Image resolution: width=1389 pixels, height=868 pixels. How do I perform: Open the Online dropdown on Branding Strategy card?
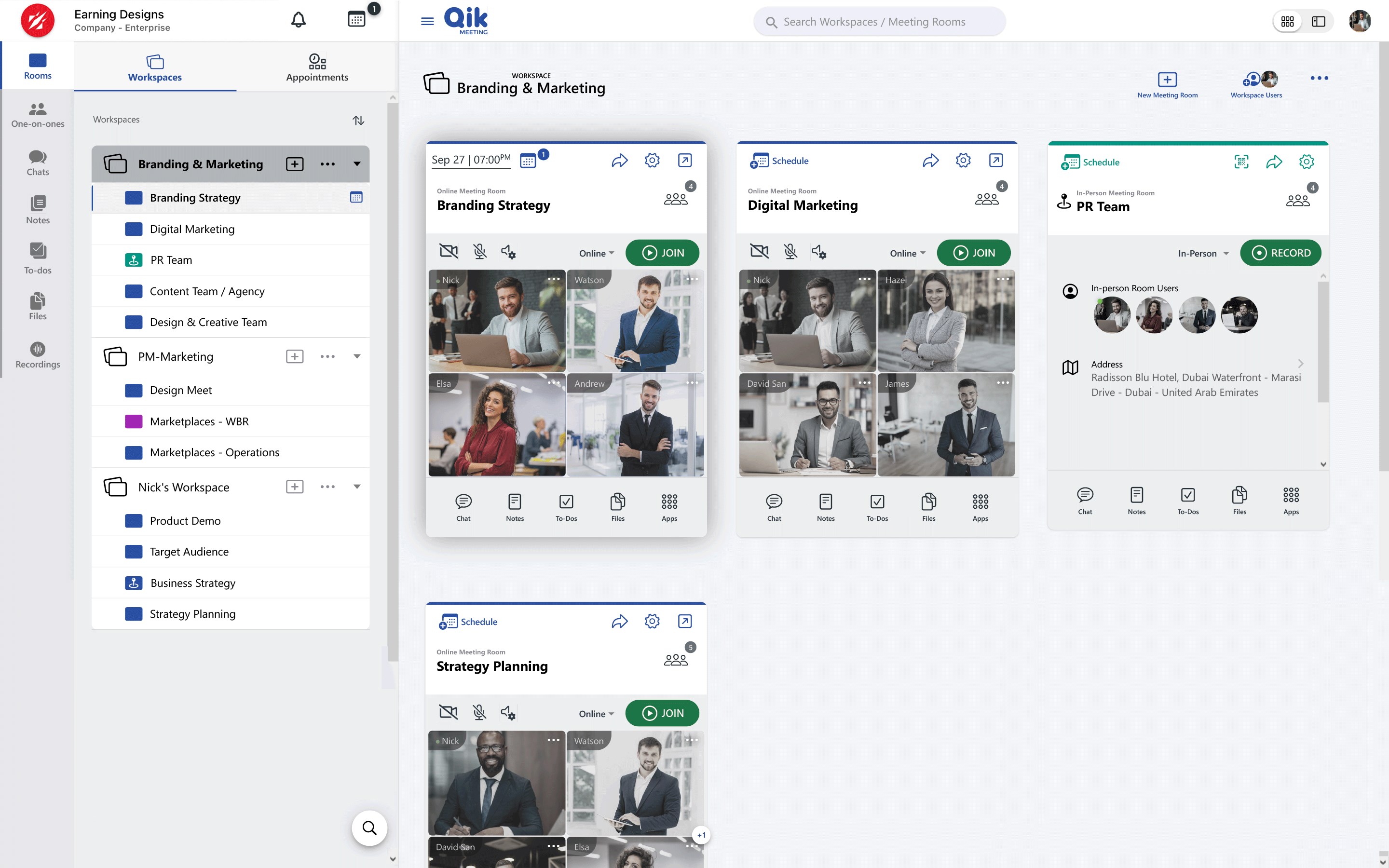click(x=596, y=253)
